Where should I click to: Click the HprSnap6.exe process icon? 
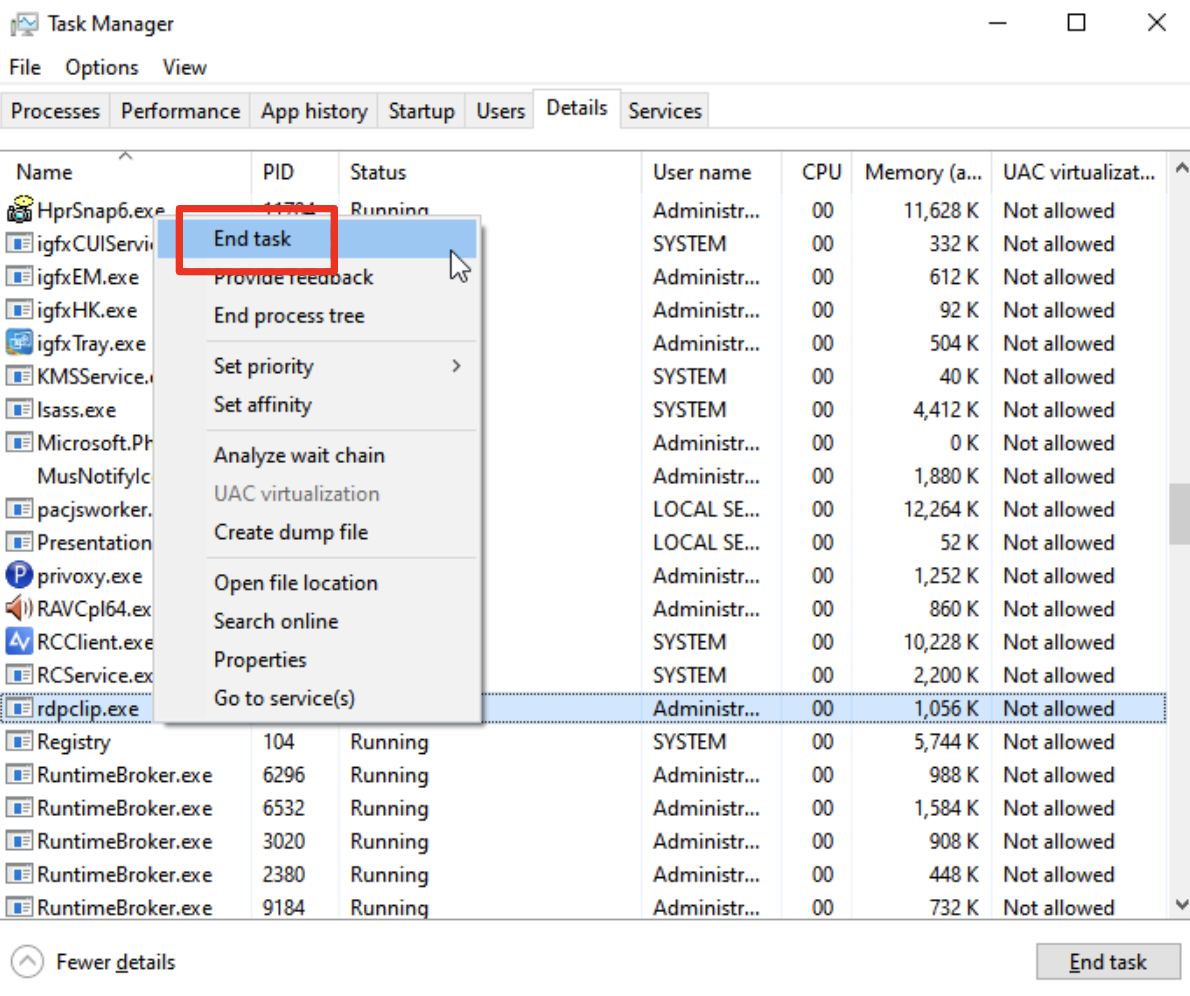(19, 210)
